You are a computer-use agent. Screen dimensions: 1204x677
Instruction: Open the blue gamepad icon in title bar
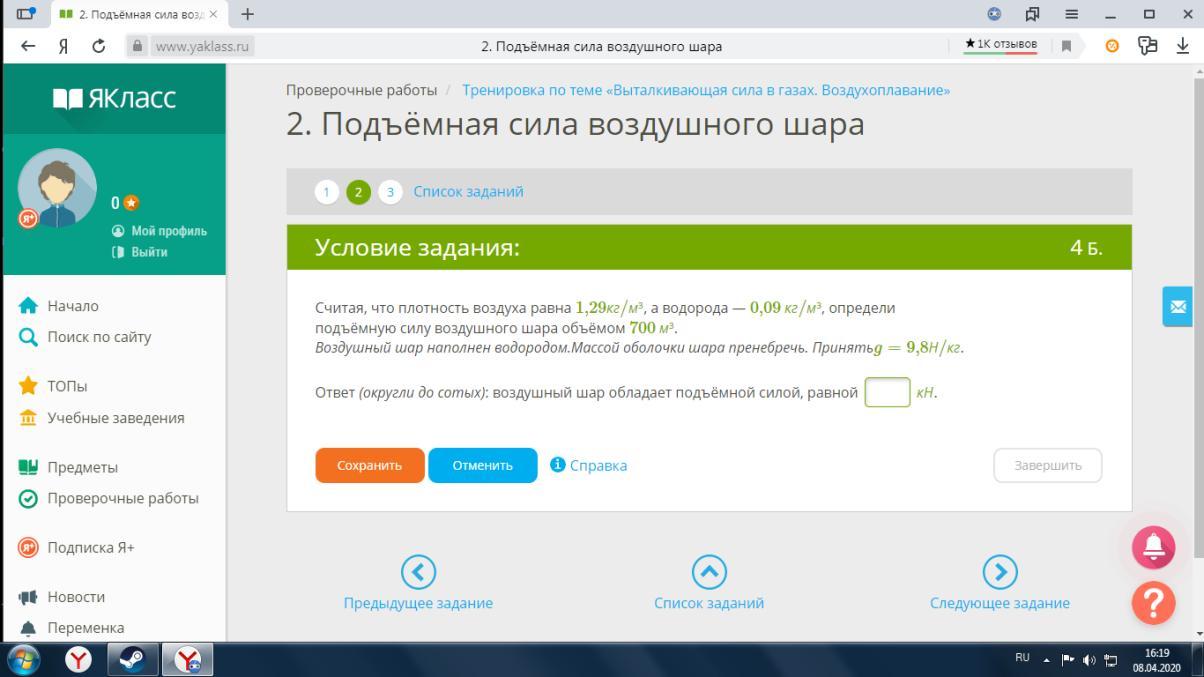click(994, 14)
